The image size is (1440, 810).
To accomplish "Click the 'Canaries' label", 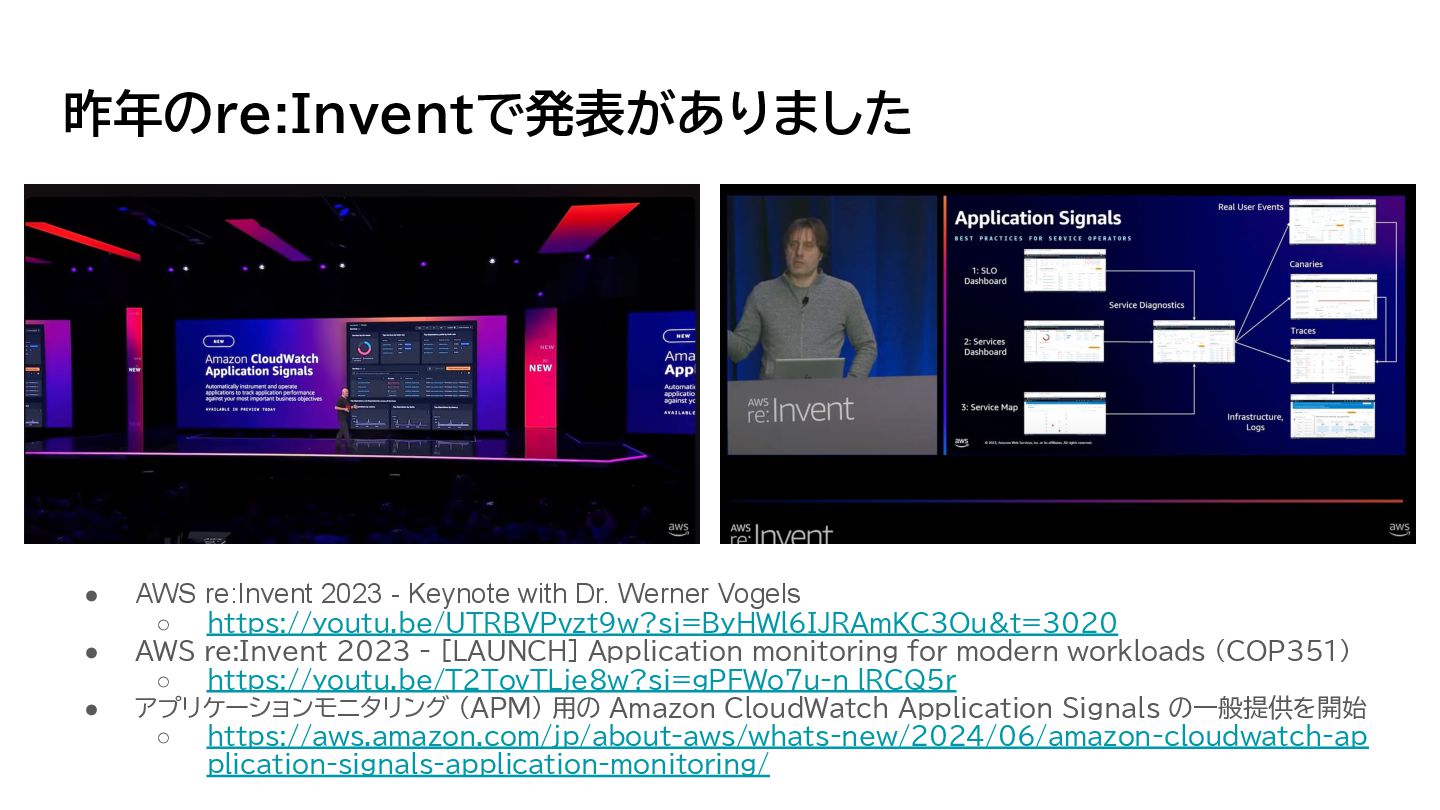I will tap(1306, 264).
